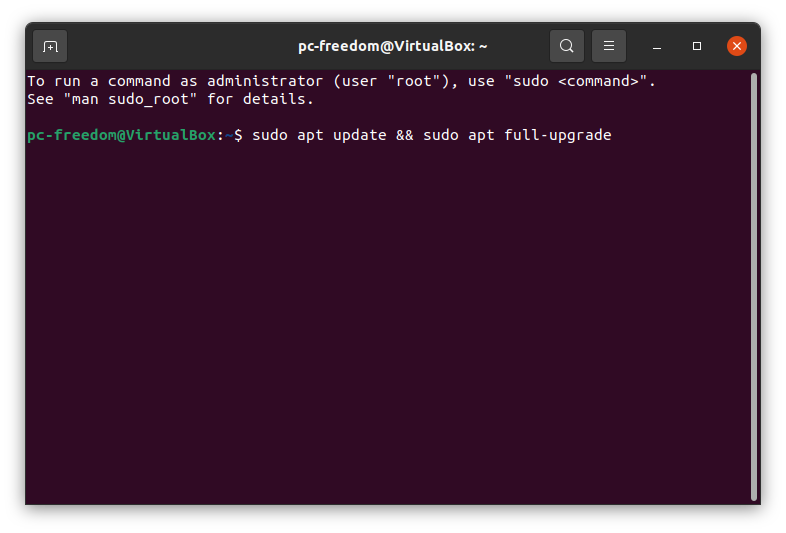Click the search magnifier icon
Image resolution: width=786 pixels, height=533 pixels.
pos(567,46)
